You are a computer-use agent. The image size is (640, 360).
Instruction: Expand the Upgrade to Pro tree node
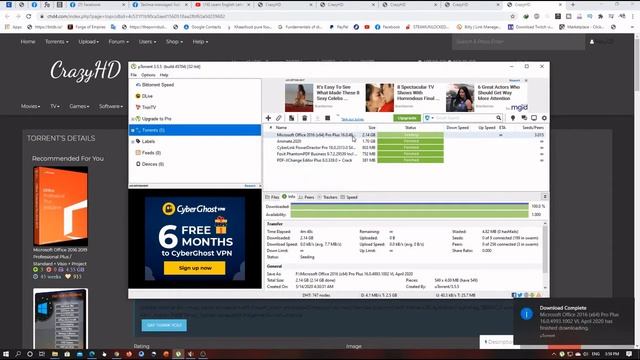(x=132, y=119)
